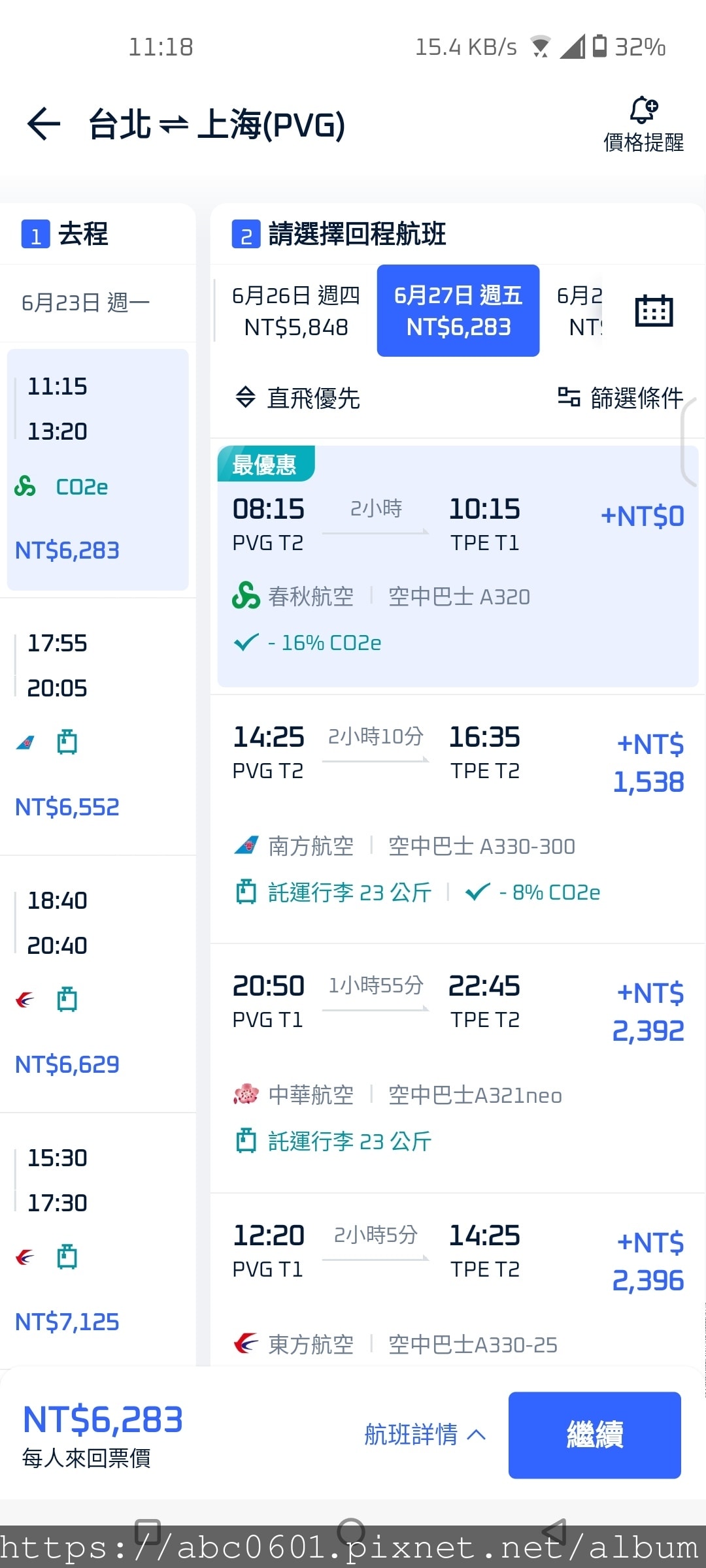Select the 18:40 outbound flight option
This screenshot has width=706, height=1568.
98,983
